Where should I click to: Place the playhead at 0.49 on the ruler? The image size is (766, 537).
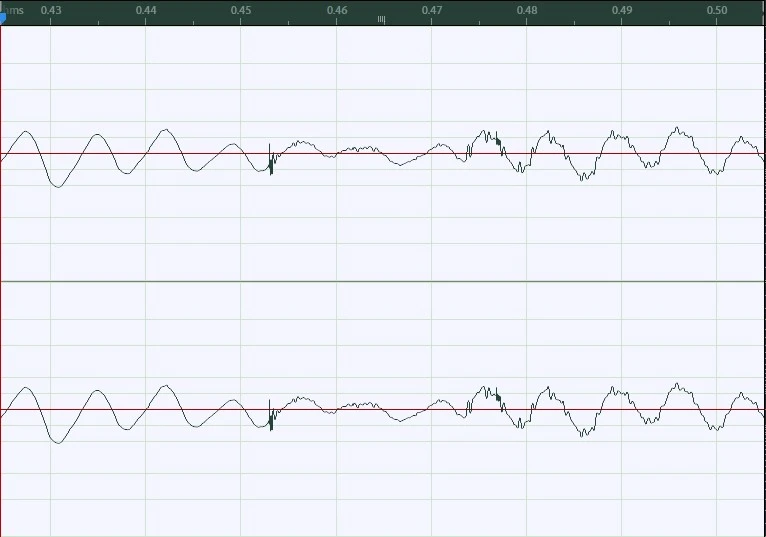(622, 10)
